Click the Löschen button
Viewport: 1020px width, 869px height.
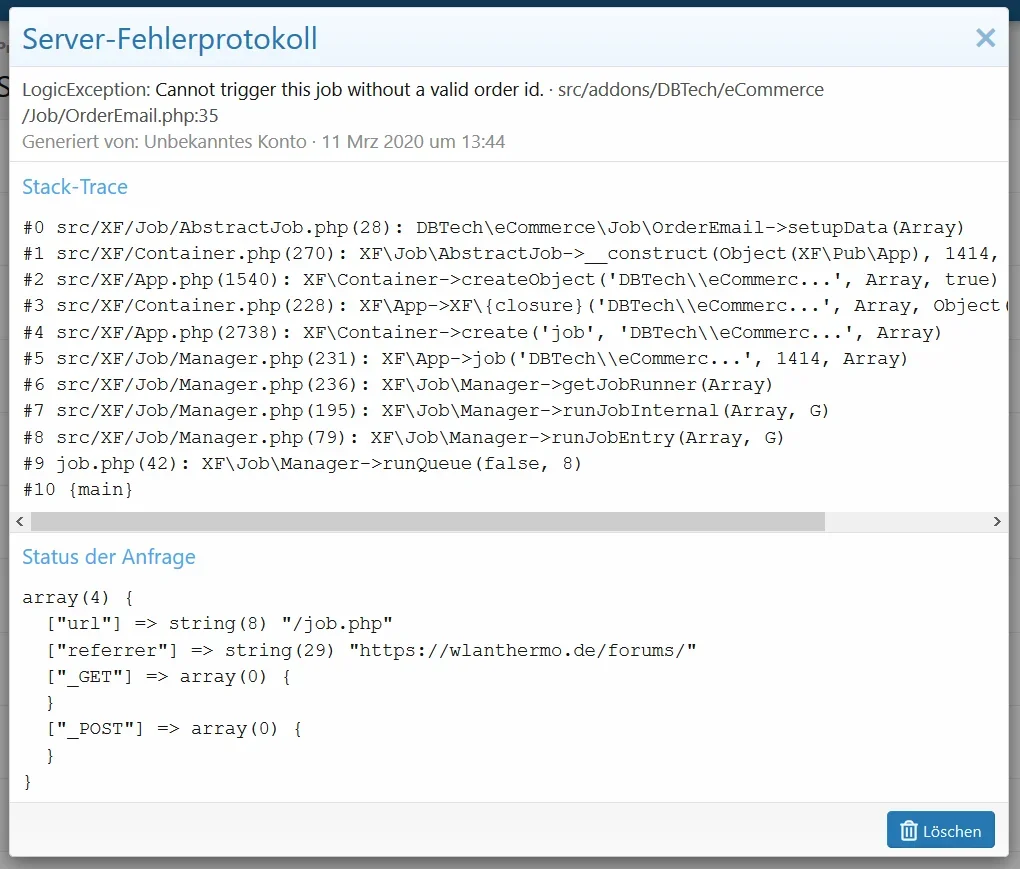click(x=941, y=829)
